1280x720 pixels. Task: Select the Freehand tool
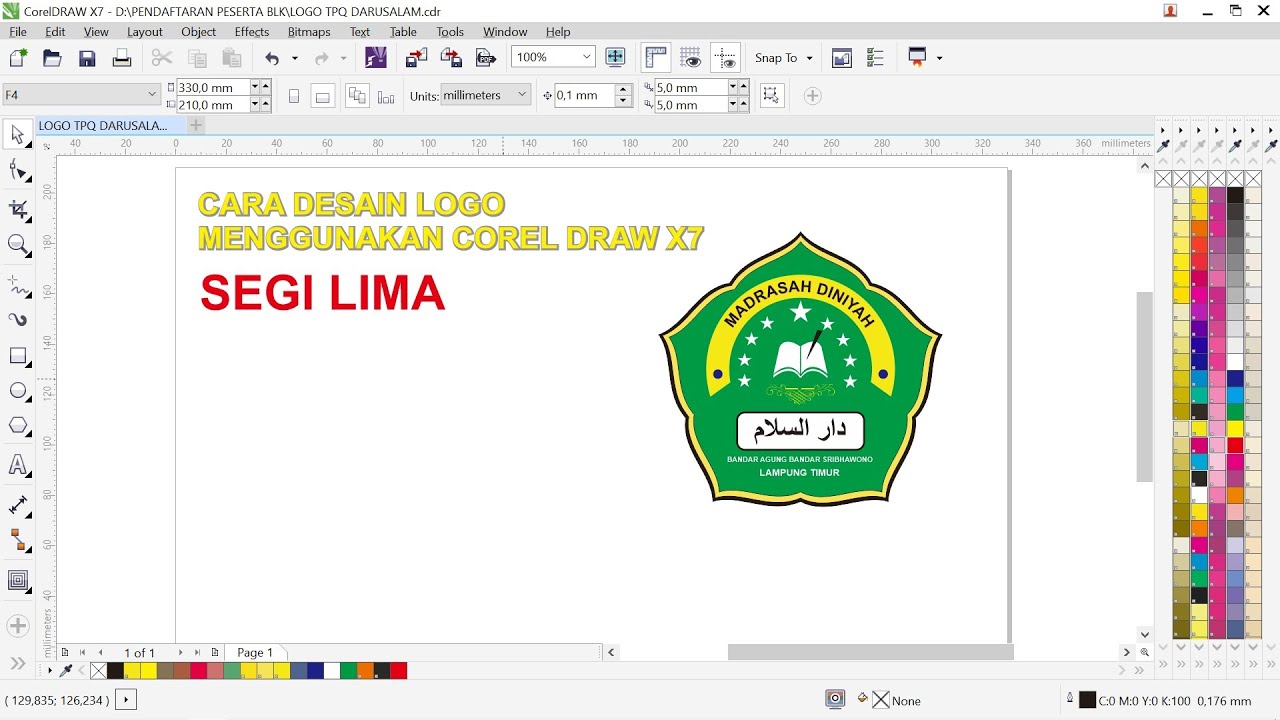[18, 285]
